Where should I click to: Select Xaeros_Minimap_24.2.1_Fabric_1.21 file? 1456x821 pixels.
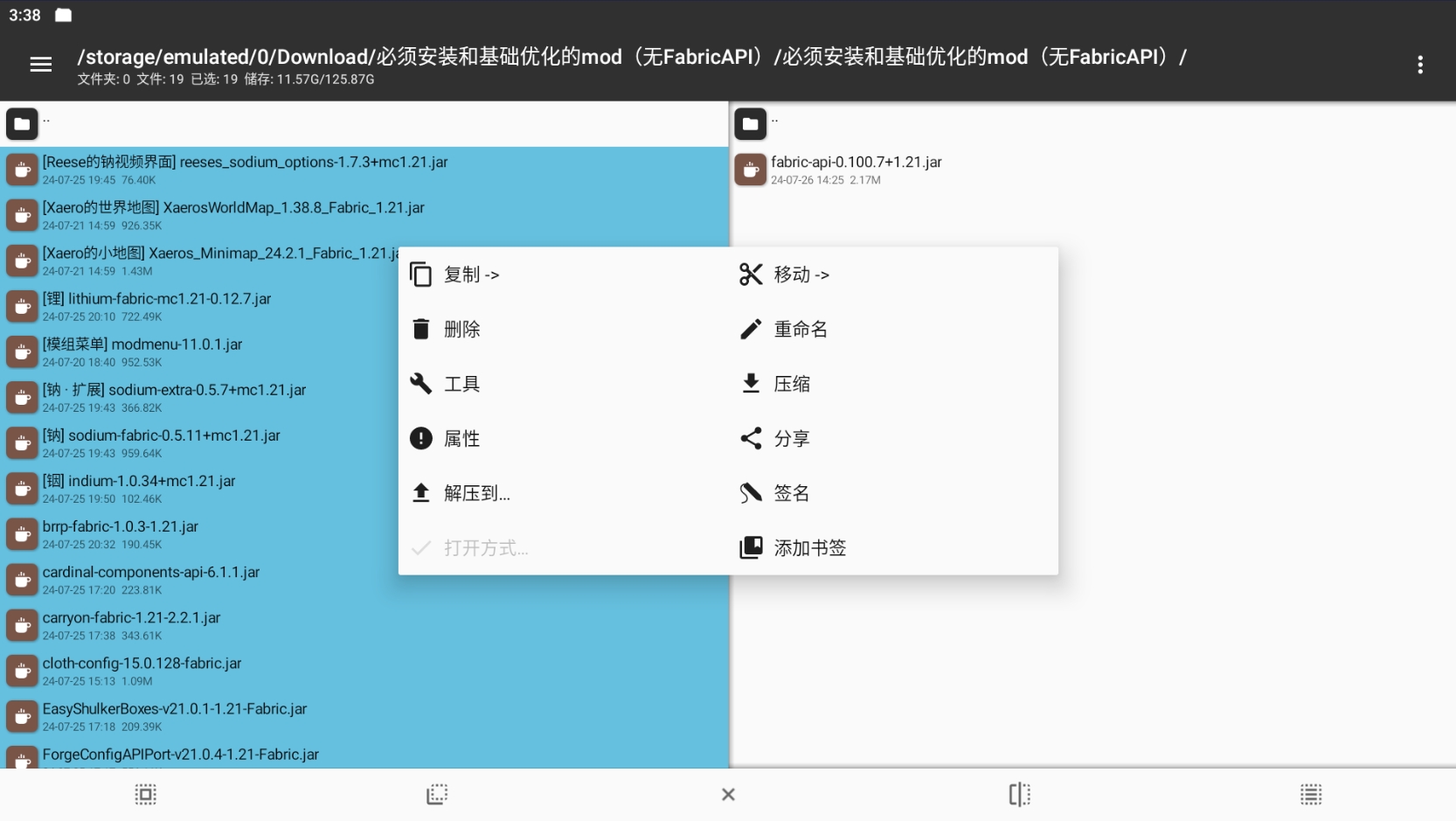click(199, 261)
